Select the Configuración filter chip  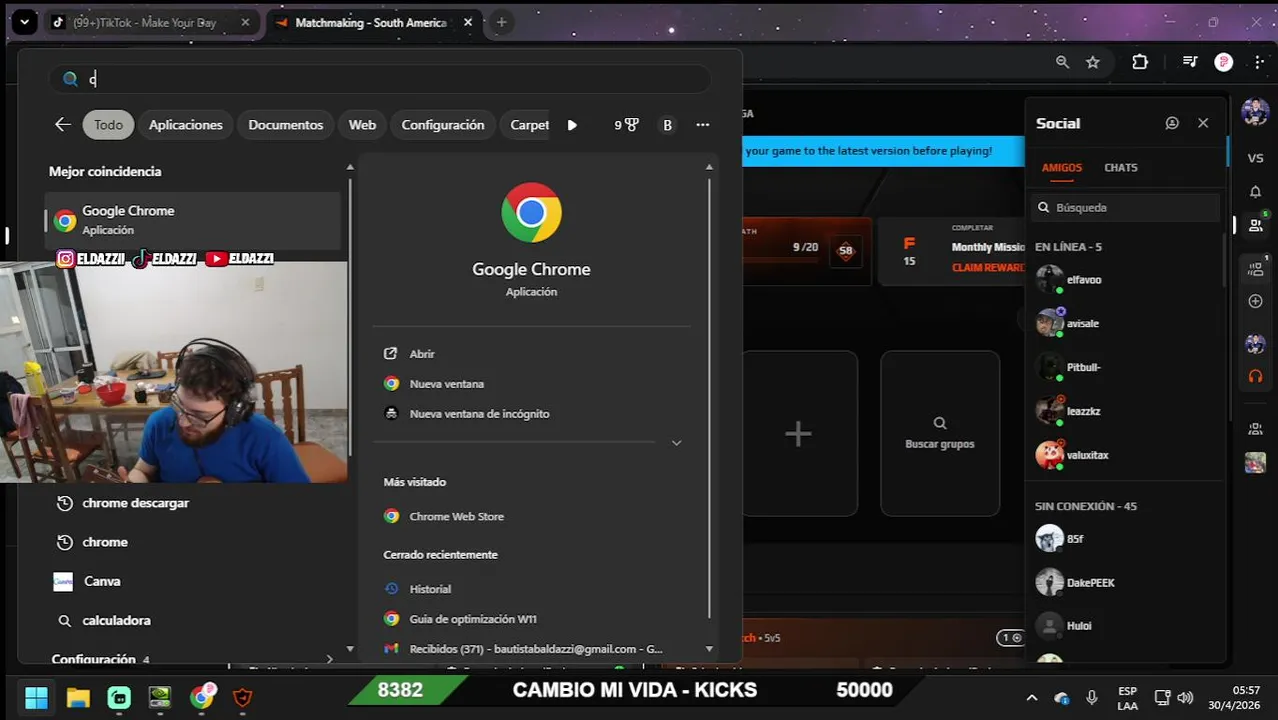[443, 125]
